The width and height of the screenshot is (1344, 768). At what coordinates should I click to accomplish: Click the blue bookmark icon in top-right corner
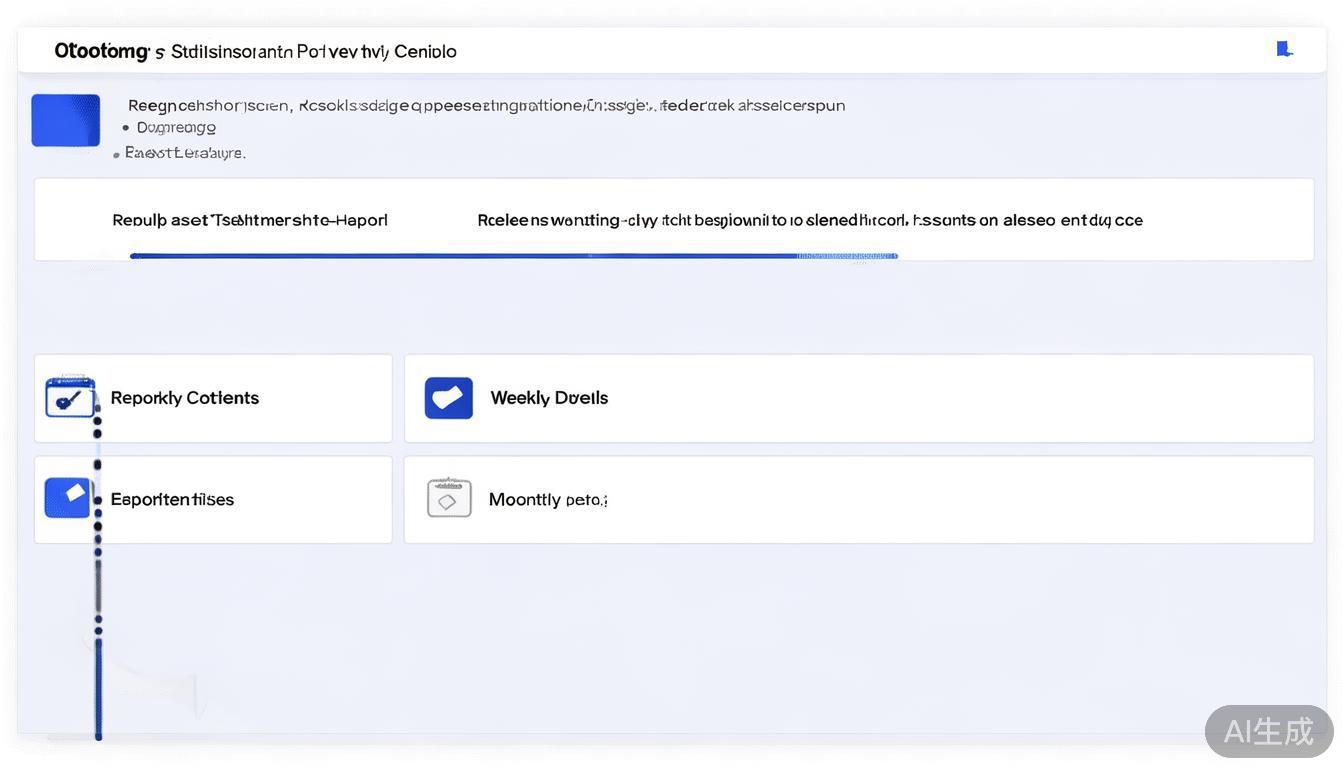(x=1284, y=49)
